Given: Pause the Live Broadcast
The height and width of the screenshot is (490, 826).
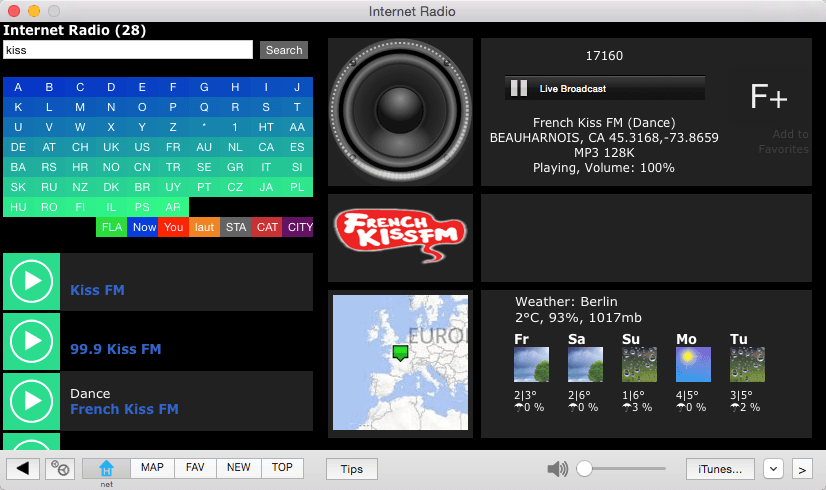Looking at the screenshot, I should click(x=519, y=88).
